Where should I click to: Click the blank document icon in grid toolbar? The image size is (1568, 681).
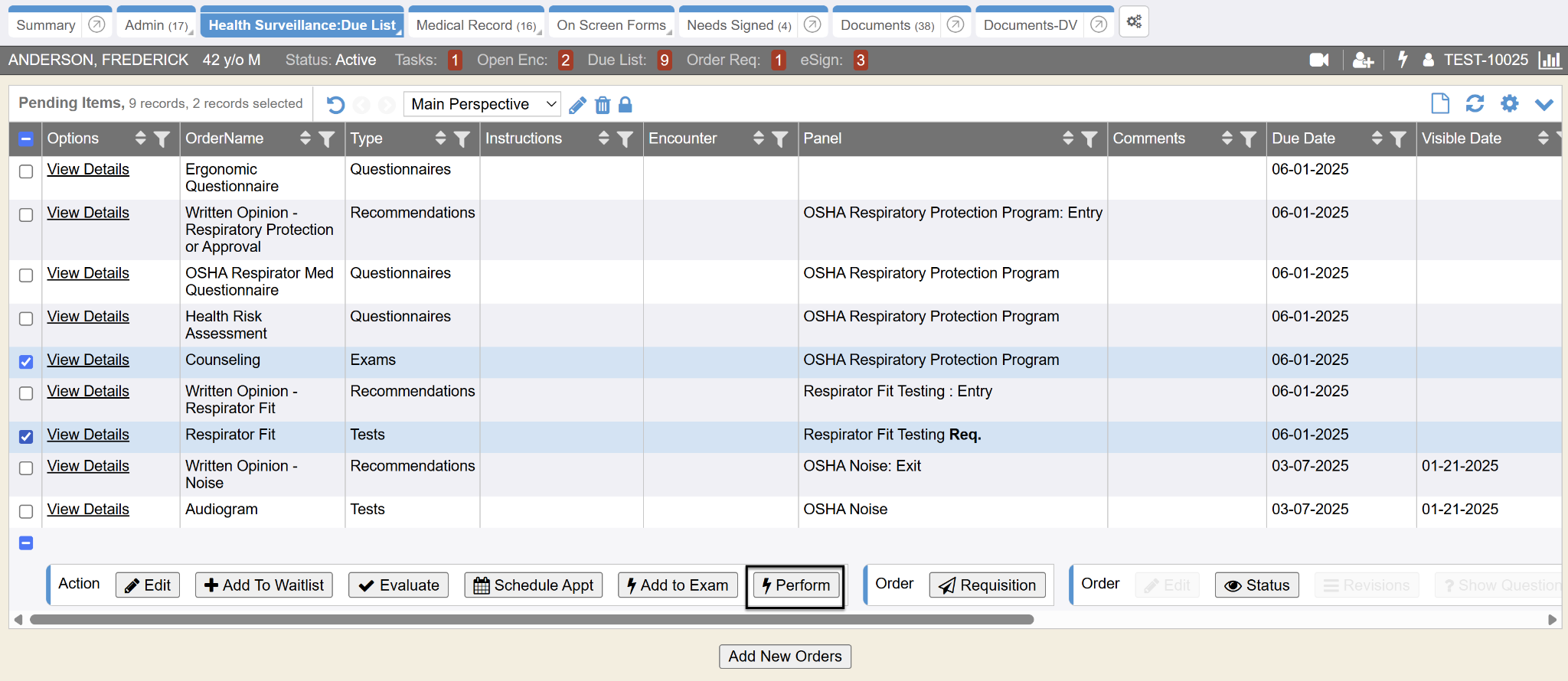(x=1439, y=103)
